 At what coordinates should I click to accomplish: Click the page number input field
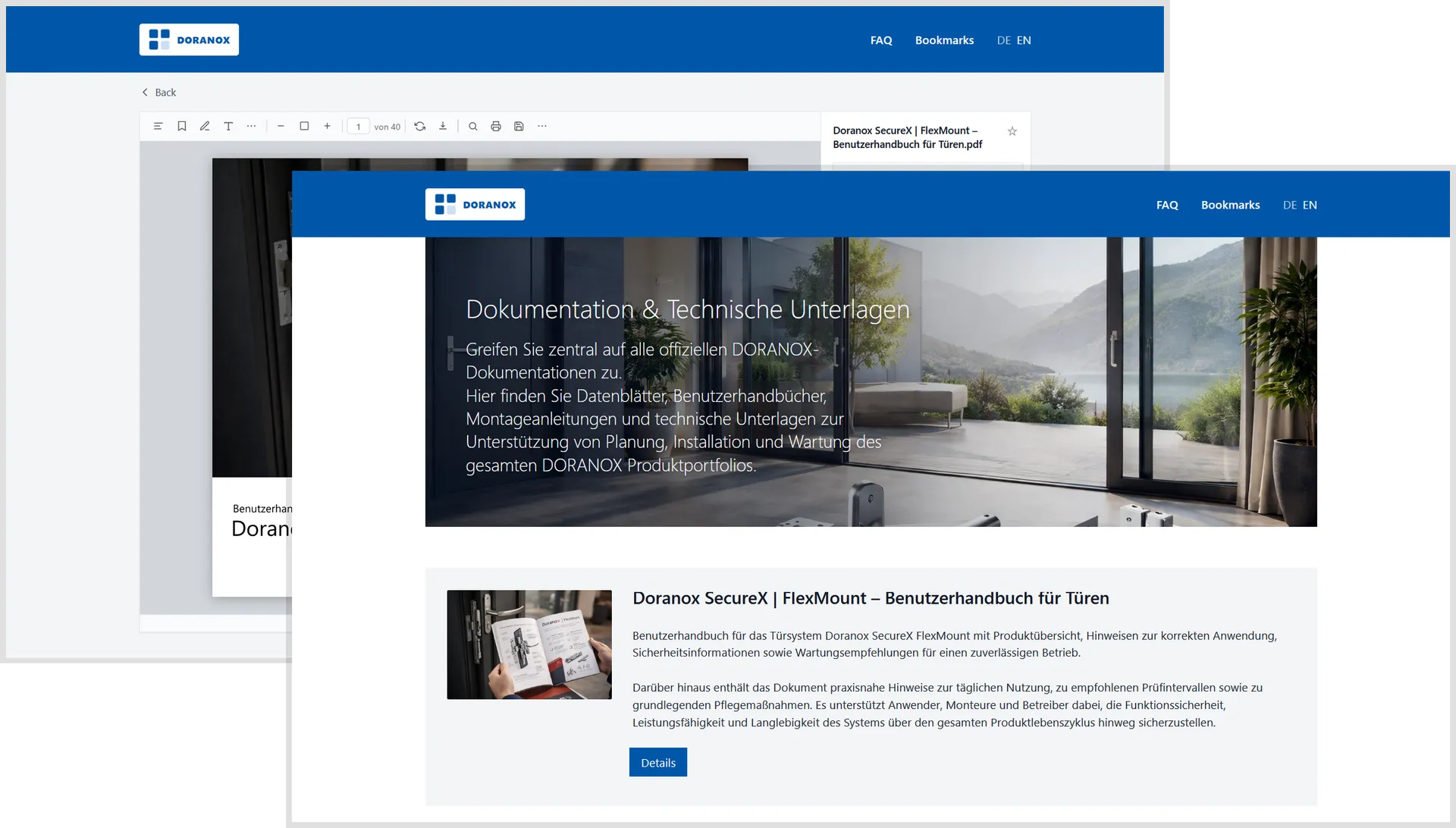[359, 127]
